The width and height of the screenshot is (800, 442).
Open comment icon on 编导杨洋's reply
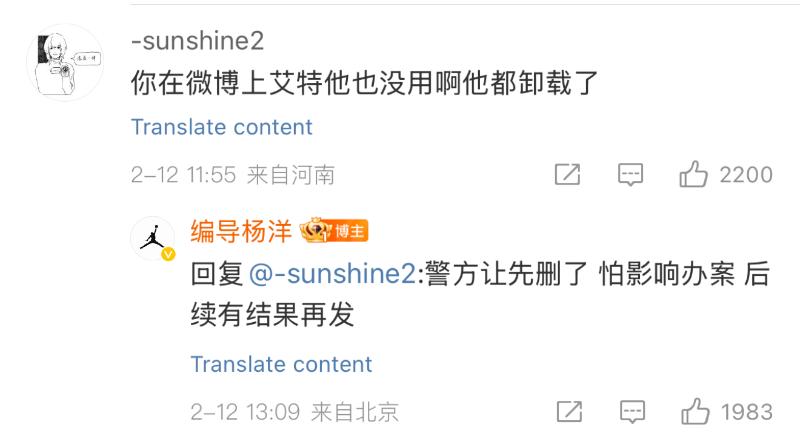pyautogui.click(x=629, y=411)
